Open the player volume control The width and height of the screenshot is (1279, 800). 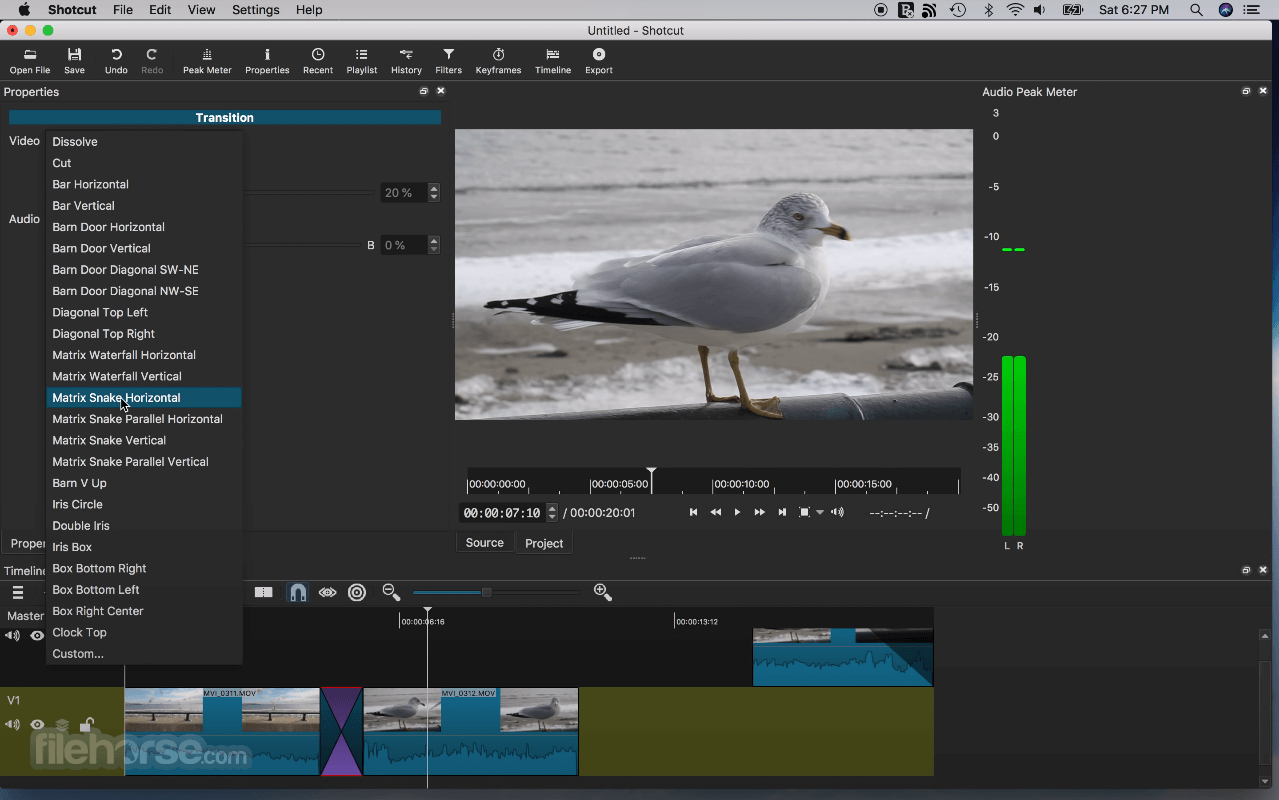tap(838, 512)
